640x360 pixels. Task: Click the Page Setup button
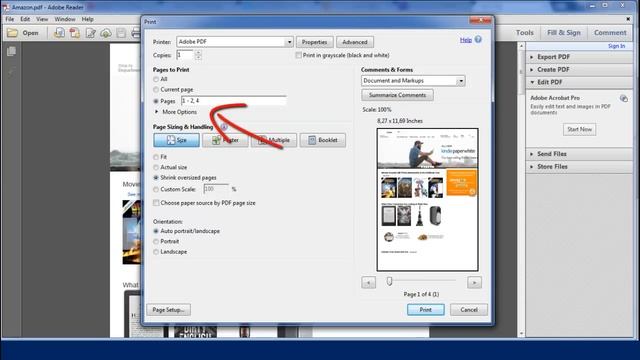[x=169, y=310]
